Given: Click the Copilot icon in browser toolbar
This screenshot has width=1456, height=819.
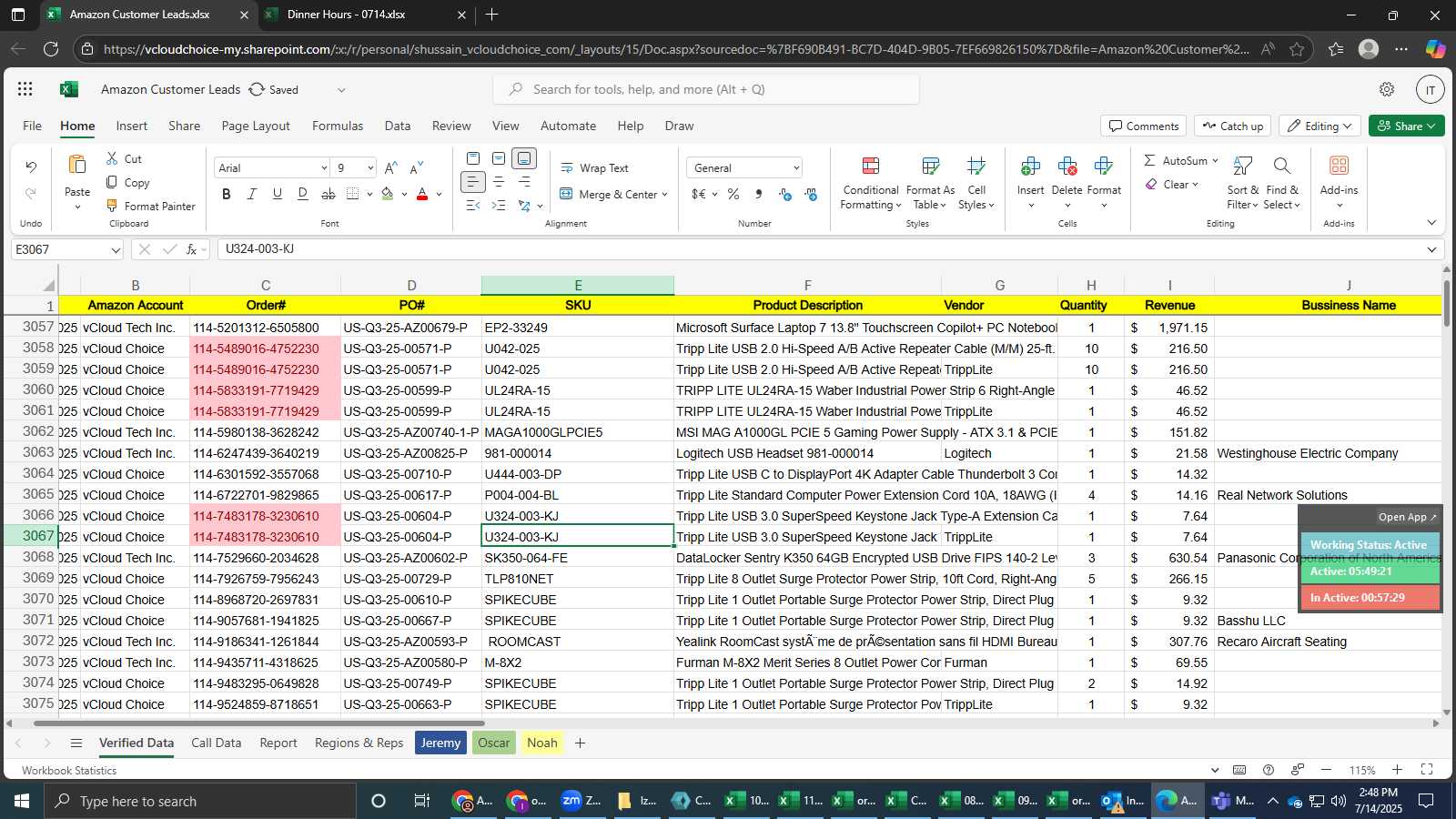Looking at the screenshot, I should tap(1435, 49).
